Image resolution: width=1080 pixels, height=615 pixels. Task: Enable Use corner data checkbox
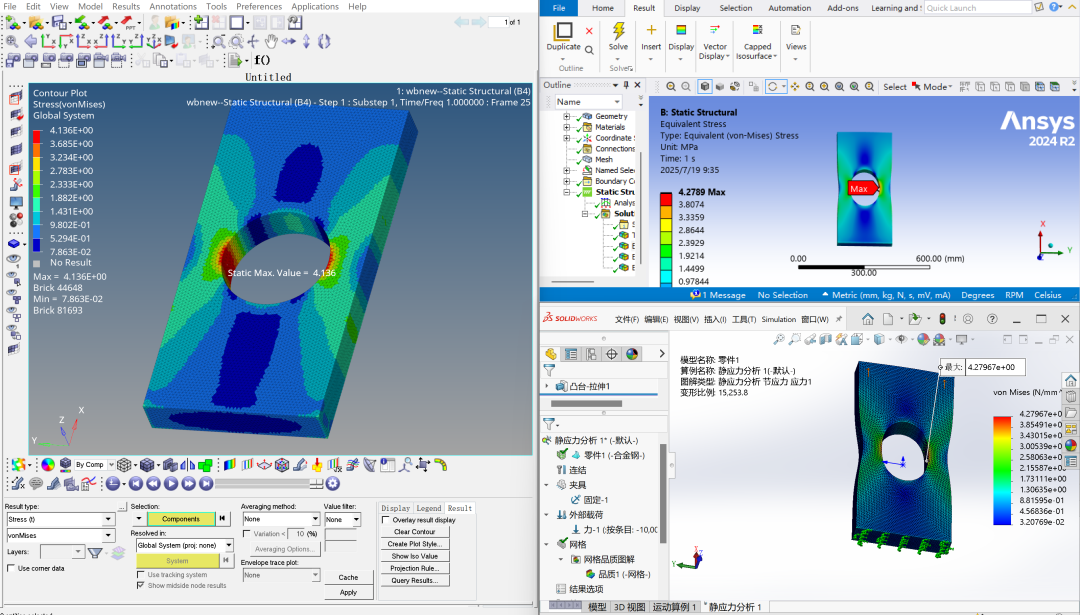tap(10, 568)
